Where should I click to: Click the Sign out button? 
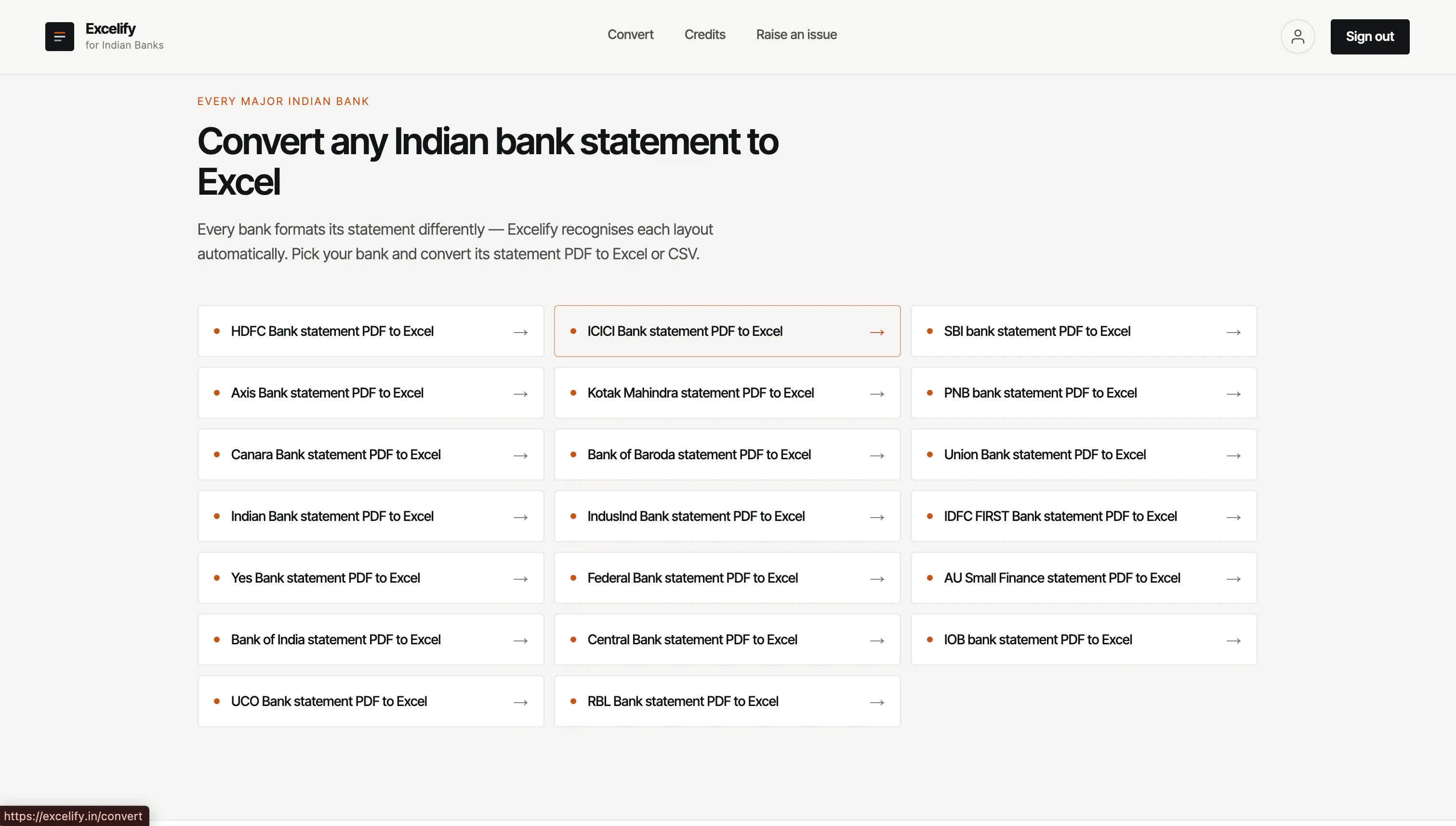pos(1369,36)
